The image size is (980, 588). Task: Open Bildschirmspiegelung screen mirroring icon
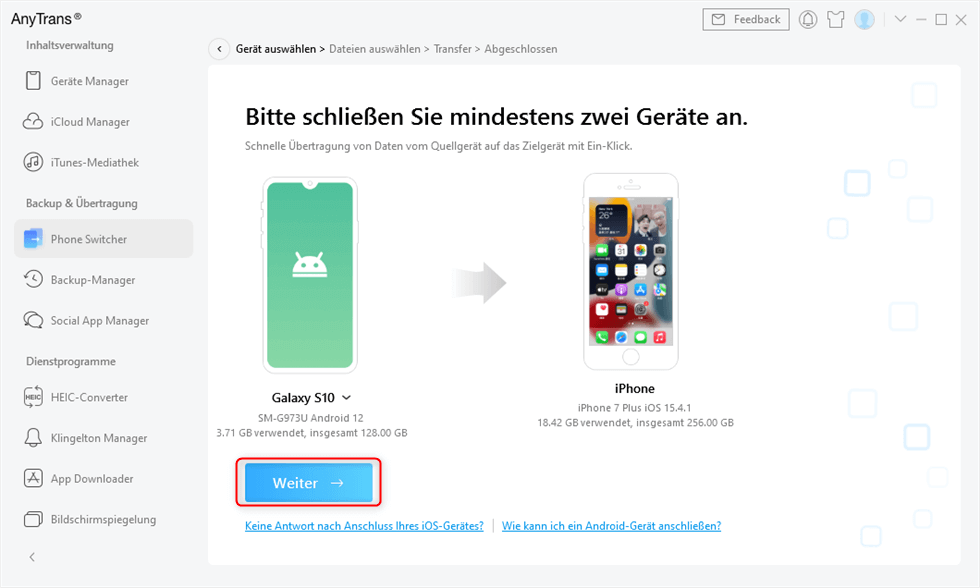click(x=32, y=519)
